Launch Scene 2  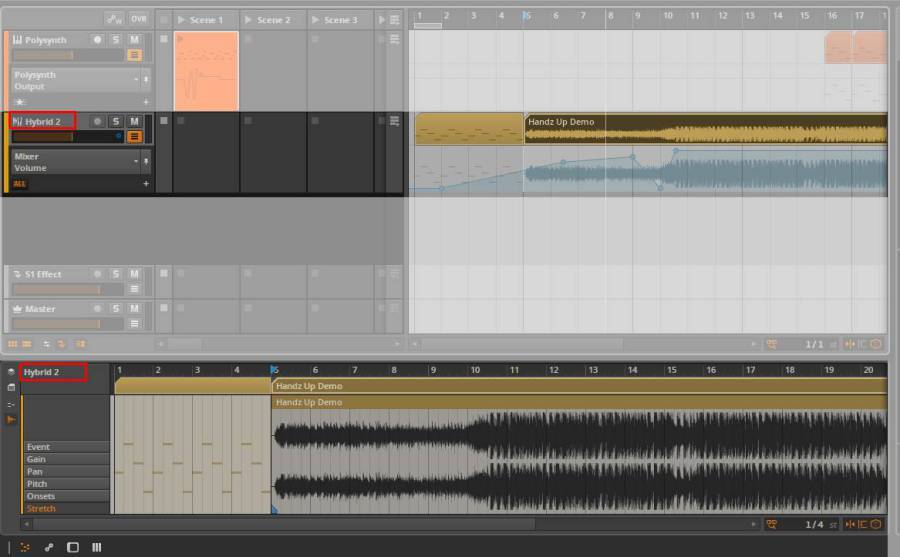click(249, 20)
